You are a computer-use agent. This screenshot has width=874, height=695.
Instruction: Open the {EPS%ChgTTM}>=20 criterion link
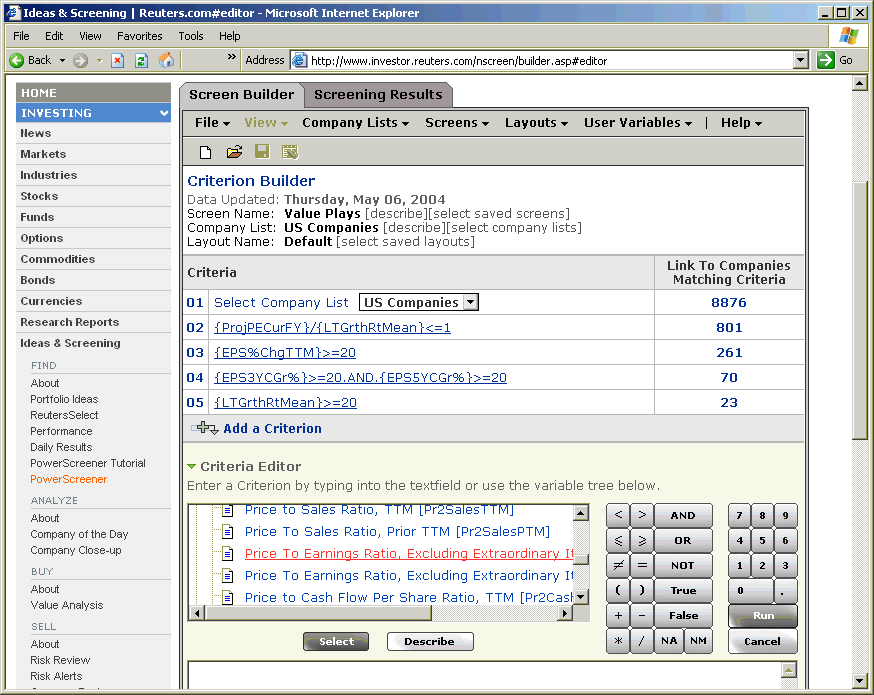(285, 353)
